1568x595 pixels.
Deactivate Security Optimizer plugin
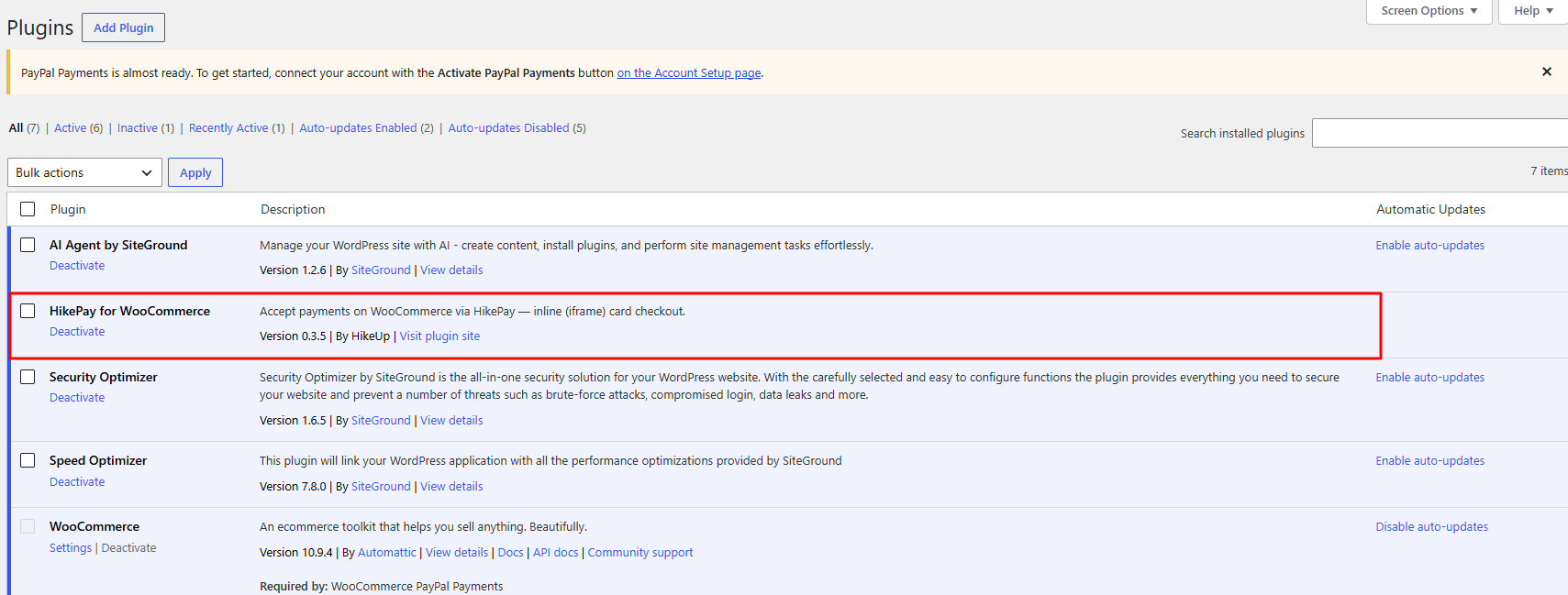[77, 398]
